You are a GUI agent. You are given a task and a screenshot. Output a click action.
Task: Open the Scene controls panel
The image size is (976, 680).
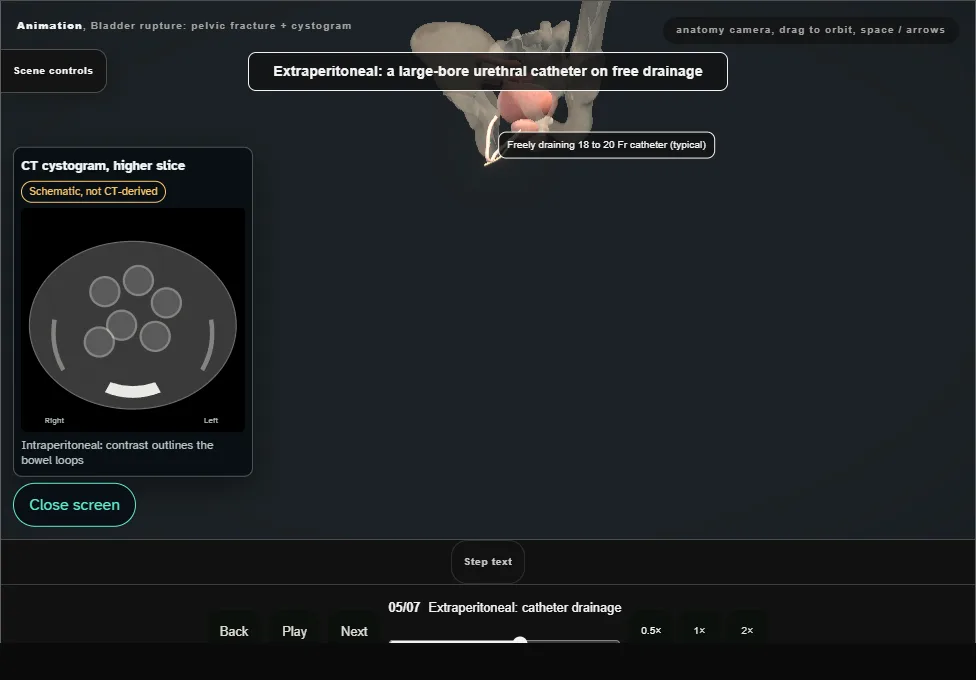pyautogui.click(x=54, y=71)
